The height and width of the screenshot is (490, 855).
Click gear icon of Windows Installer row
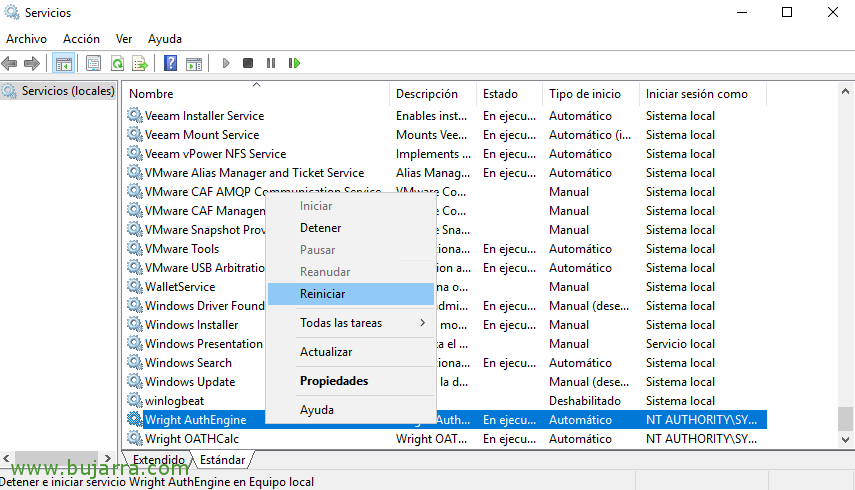tap(135, 324)
